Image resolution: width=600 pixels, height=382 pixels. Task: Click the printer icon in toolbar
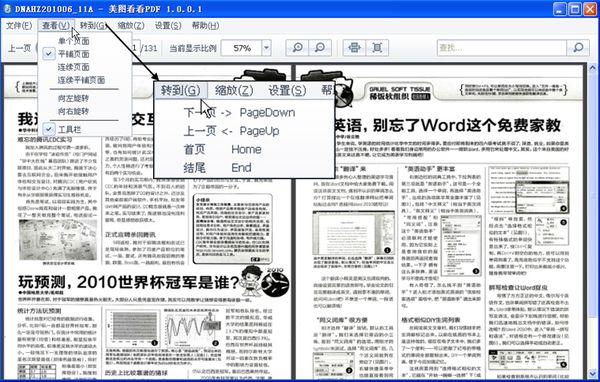click(354, 48)
